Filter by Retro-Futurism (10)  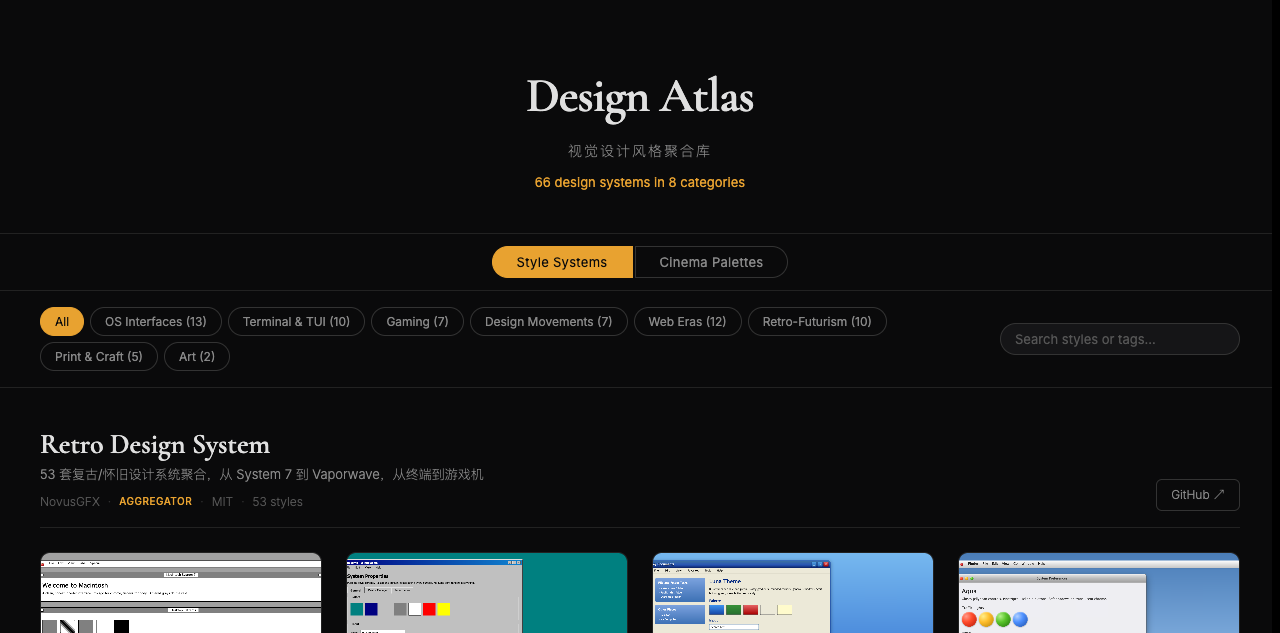point(817,321)
